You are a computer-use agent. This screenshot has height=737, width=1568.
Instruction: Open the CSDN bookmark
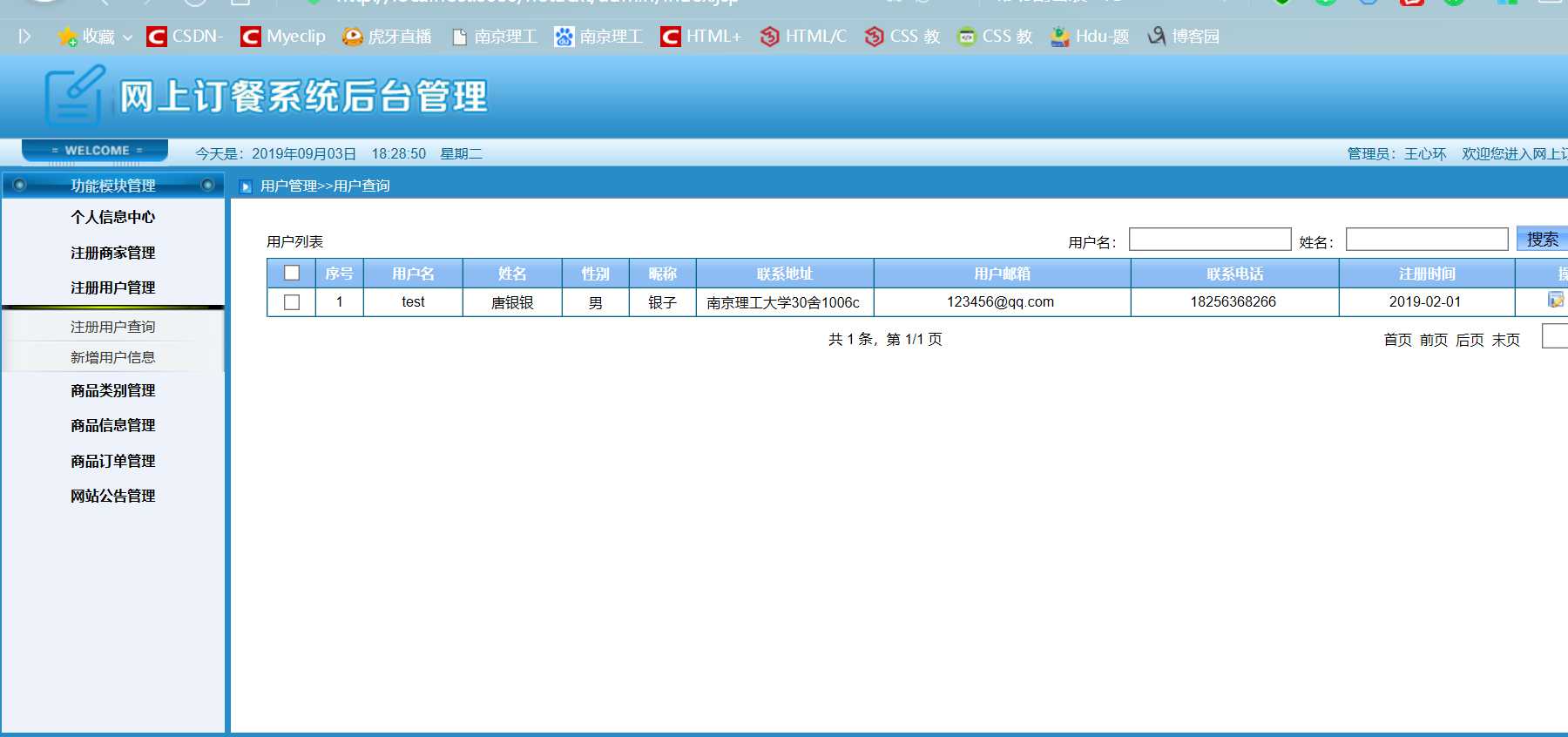pyautogui.click(x=185, y=37)
